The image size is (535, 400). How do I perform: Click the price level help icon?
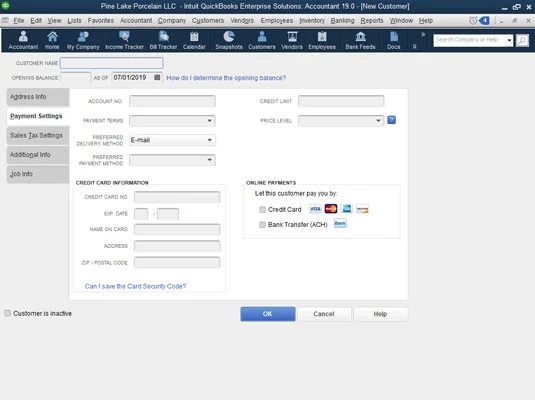coord(391,120)
